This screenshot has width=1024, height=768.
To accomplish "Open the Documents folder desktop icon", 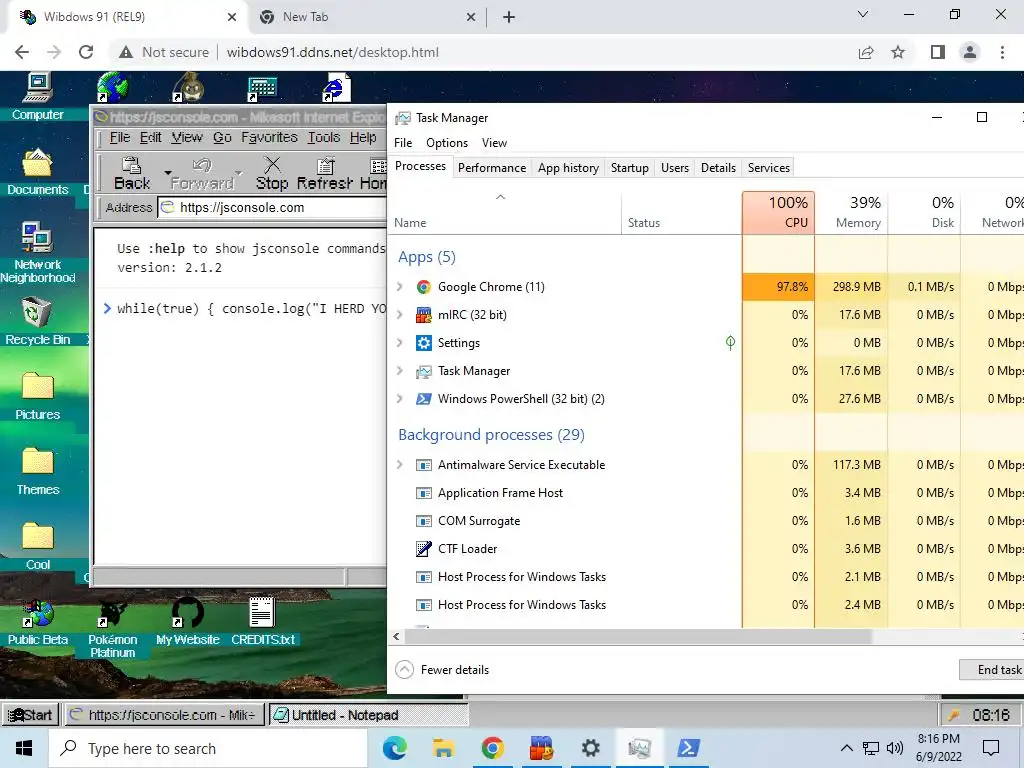I will 37,172.
